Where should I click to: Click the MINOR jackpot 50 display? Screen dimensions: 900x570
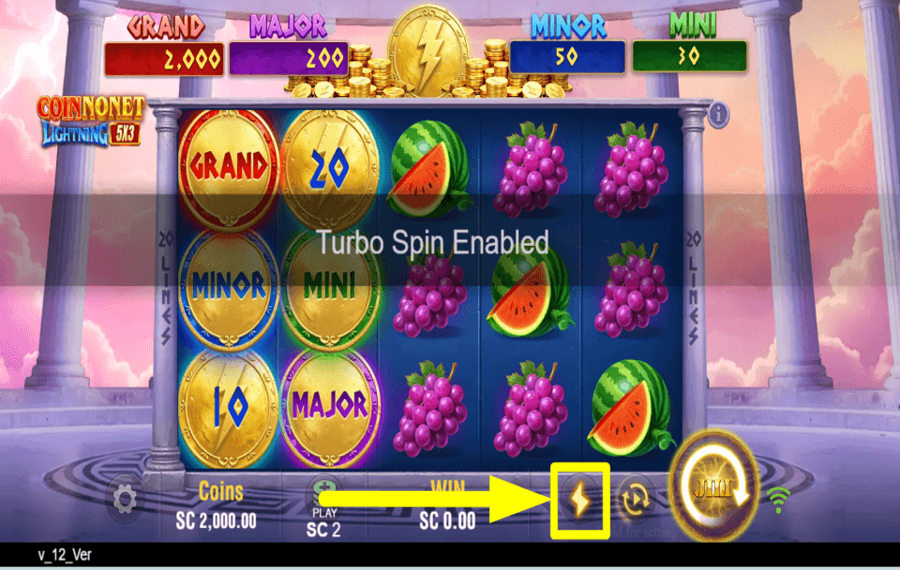567,57
